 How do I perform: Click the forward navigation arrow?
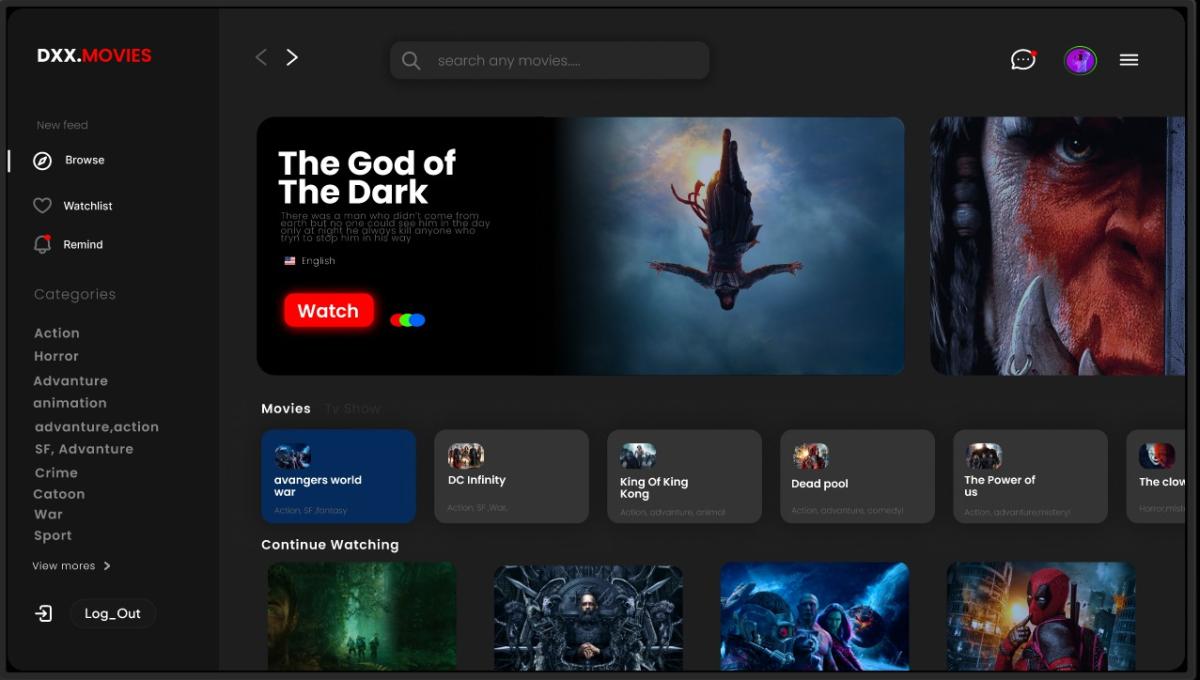click(292, 58)
